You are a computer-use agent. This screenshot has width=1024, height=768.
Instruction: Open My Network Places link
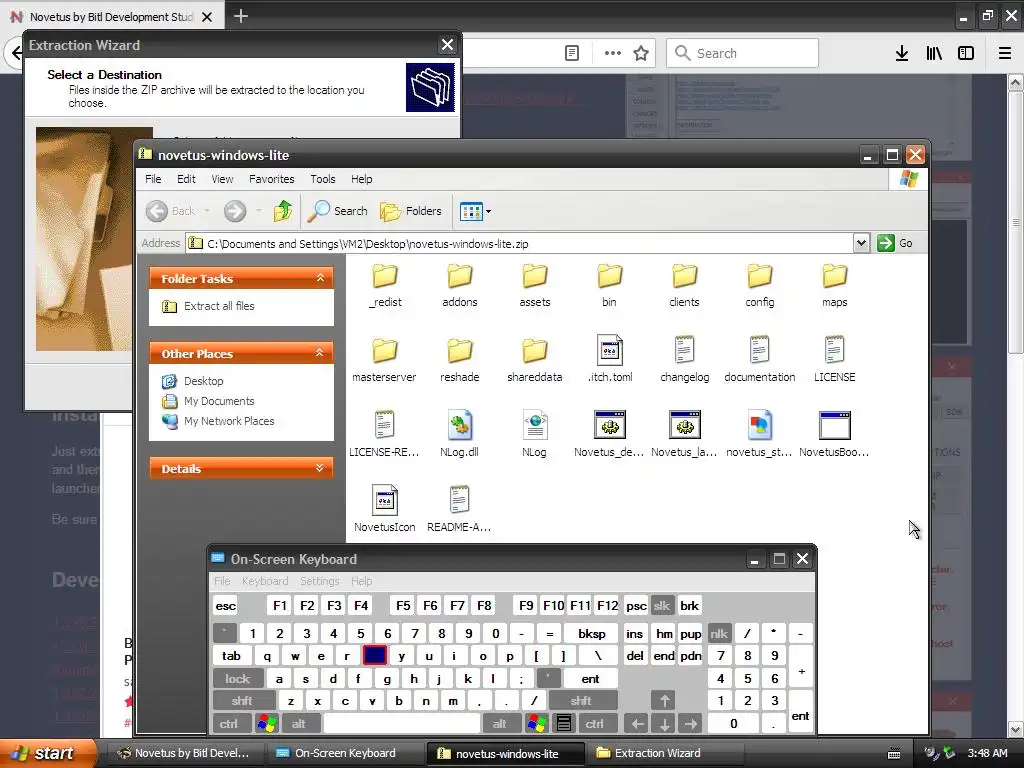229,421
